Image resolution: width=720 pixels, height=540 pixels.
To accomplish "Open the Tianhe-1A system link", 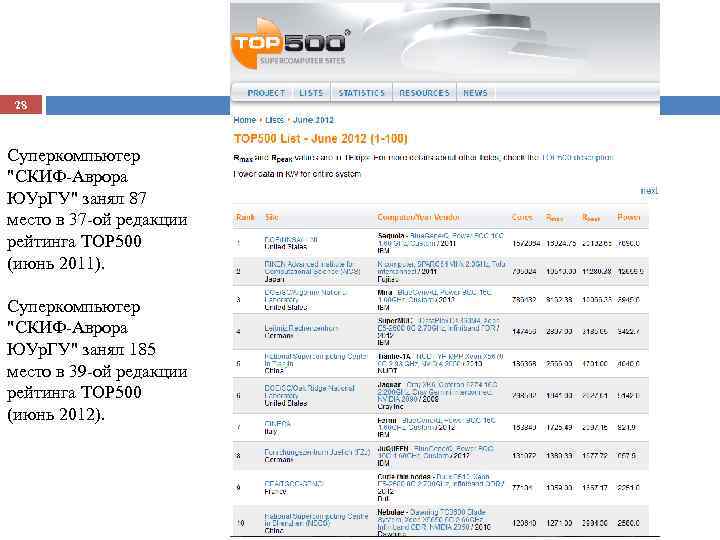I will coord(440,360).
